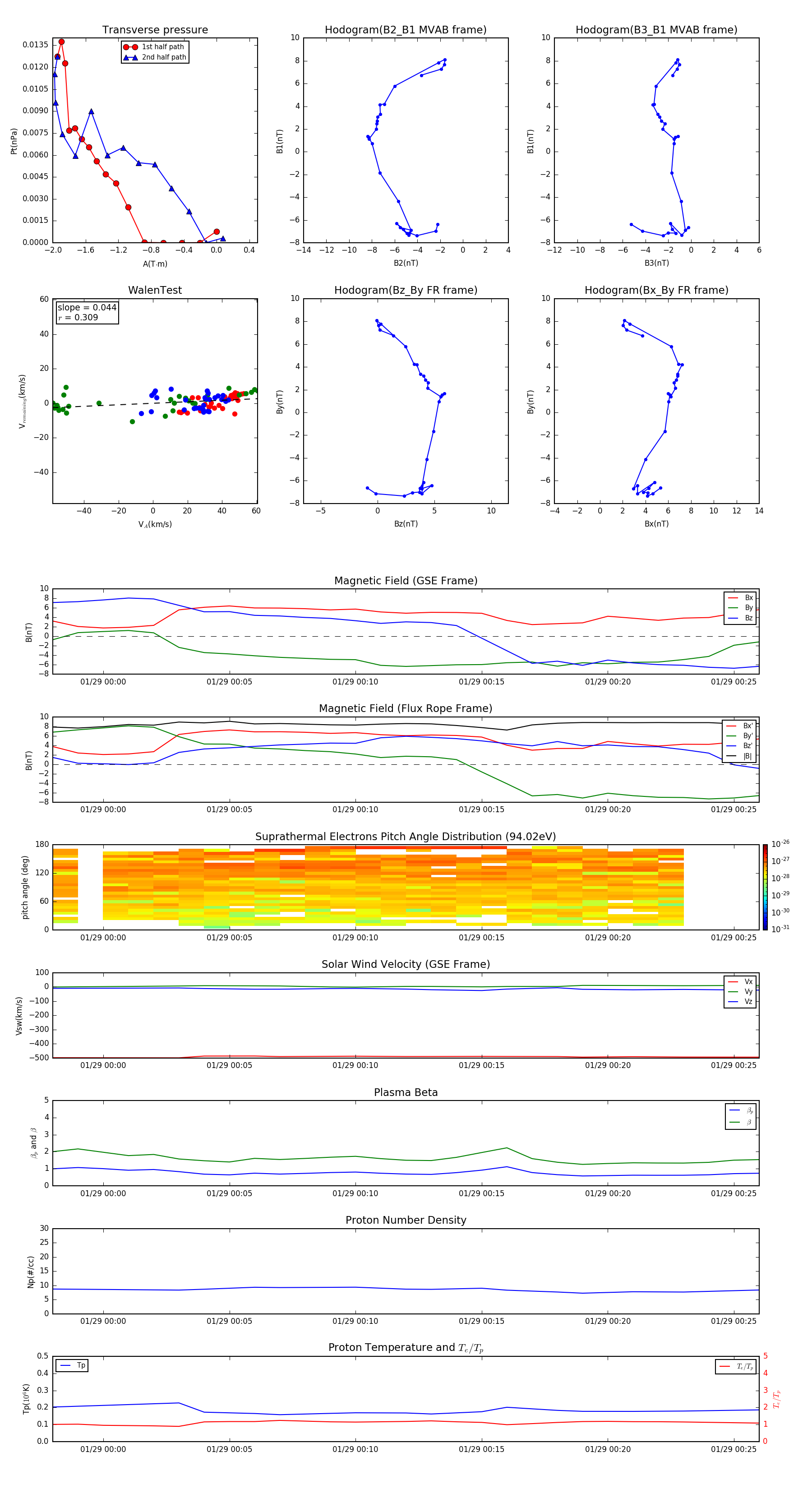Image resolution: width=812 pixels, height=1489 pixels.
Task: Click the "Bz(nT)" x-axis label
Action: 406,524
